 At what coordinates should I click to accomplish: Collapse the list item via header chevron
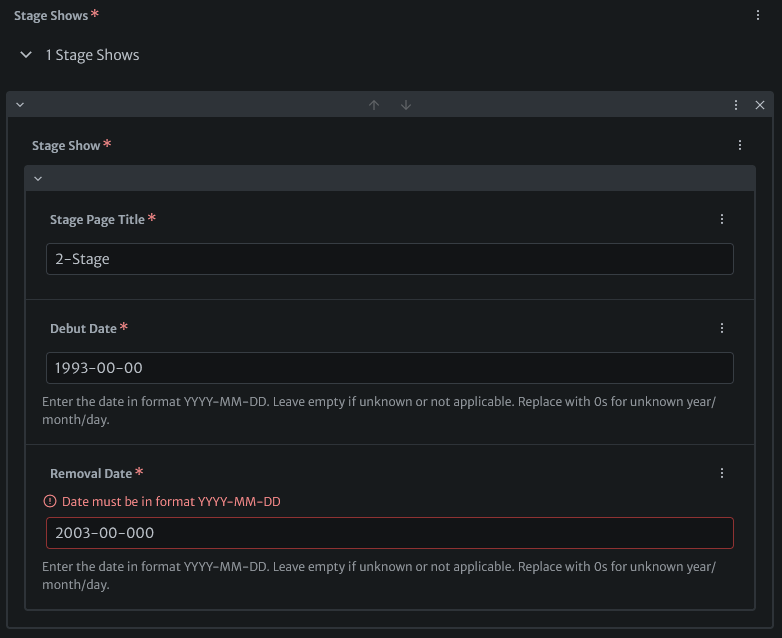pos(20,105)
